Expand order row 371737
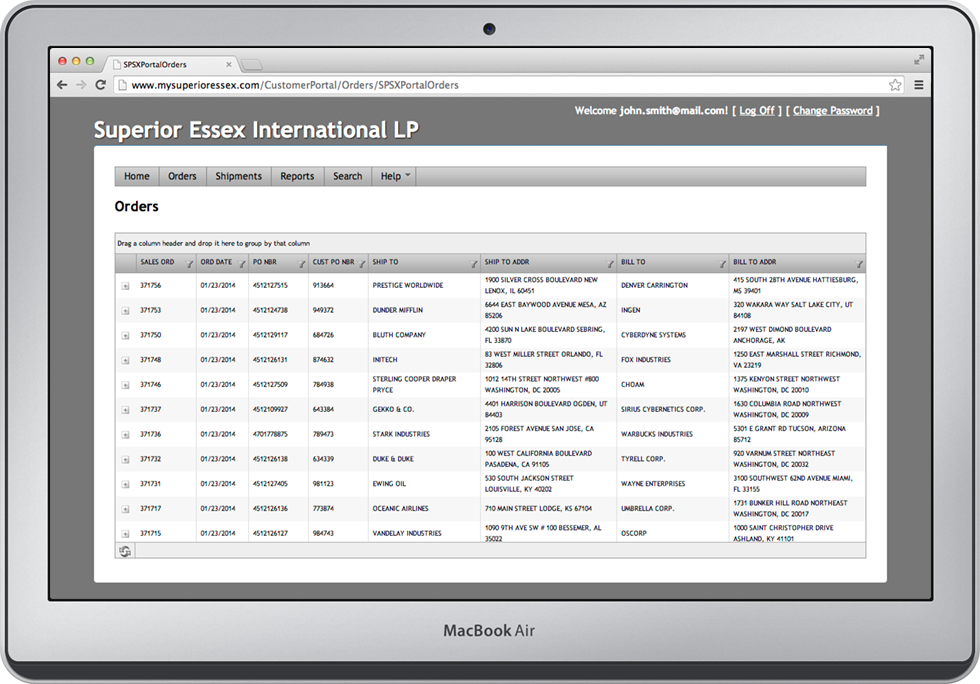 (x=126, y=410)
